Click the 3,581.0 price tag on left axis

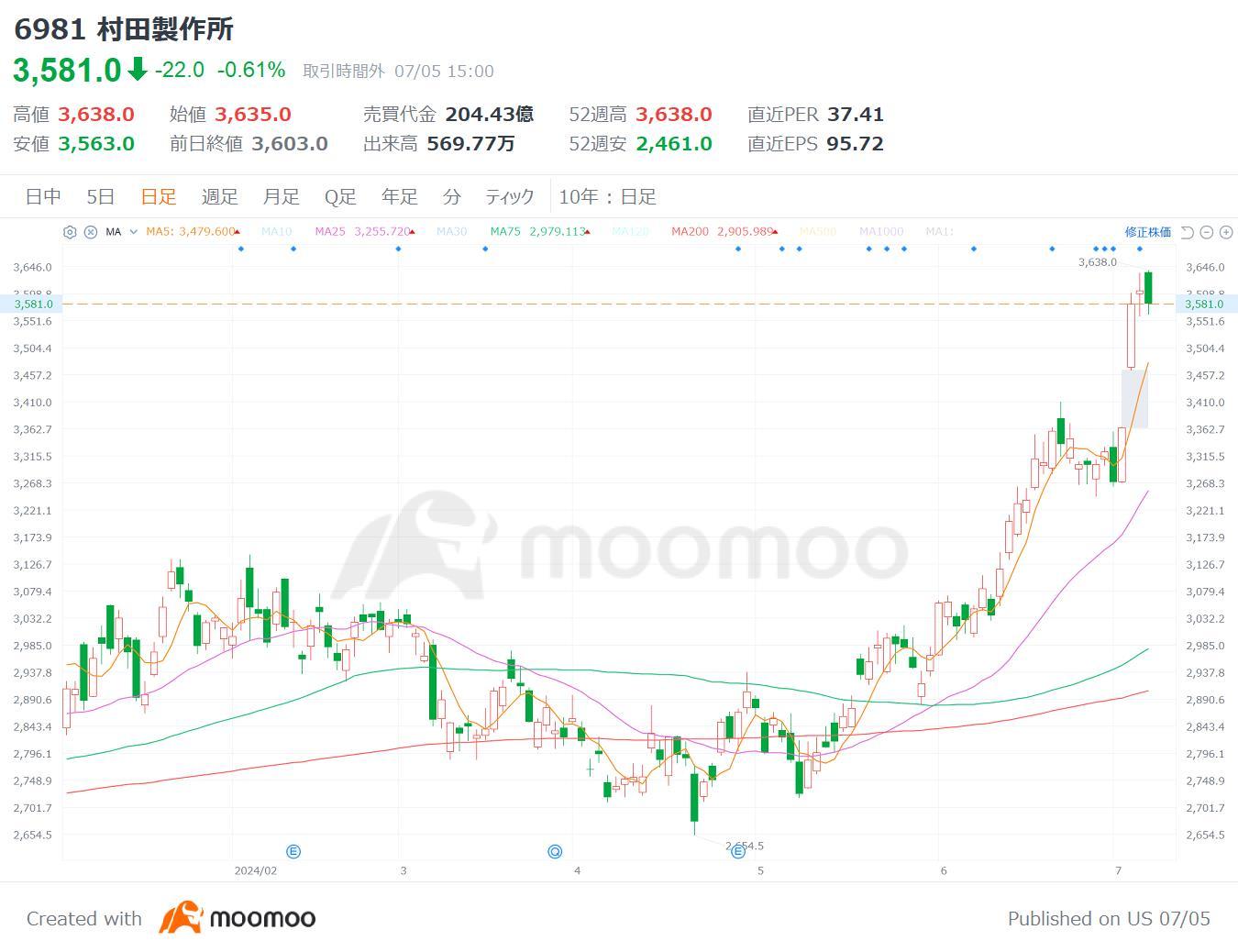pos(33,304)
